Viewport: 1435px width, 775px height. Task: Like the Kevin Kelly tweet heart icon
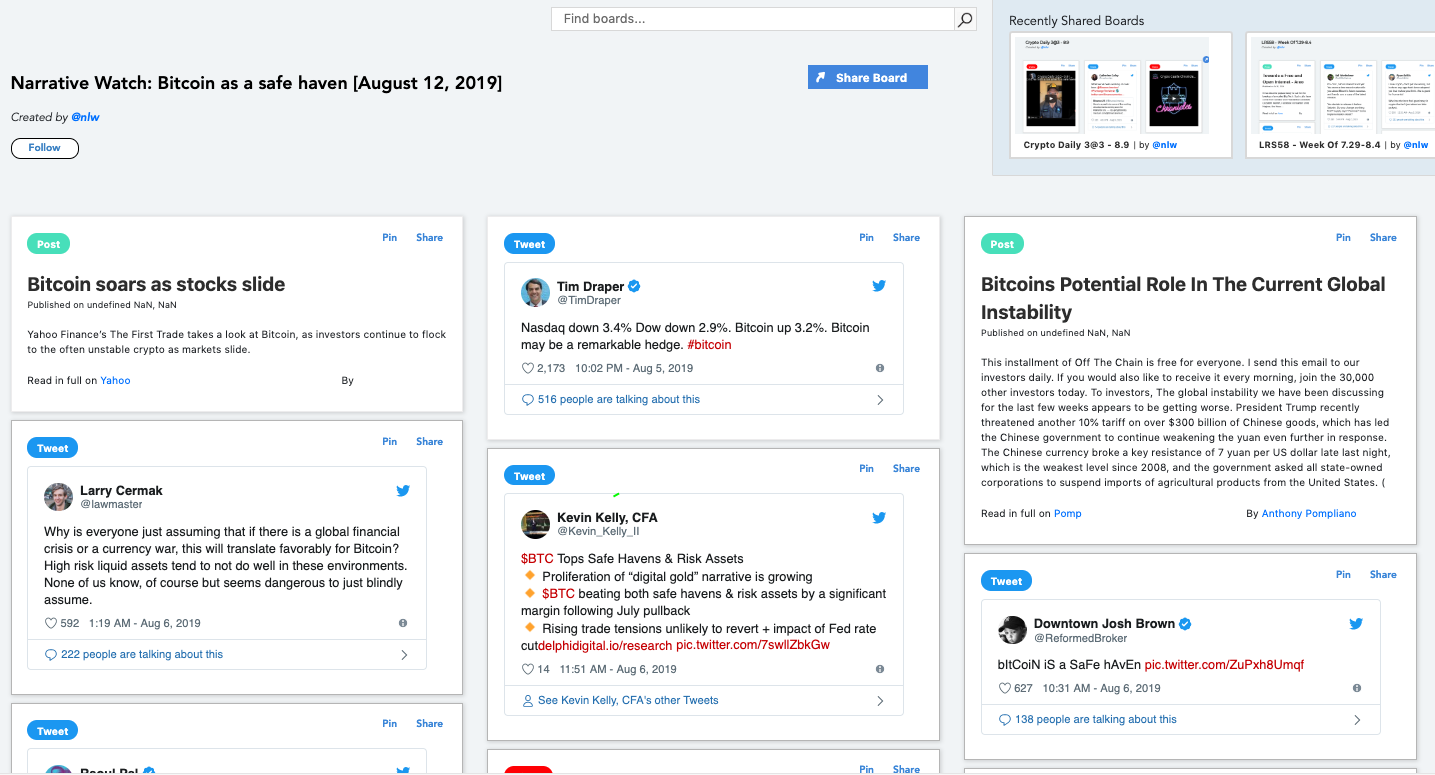528,669
